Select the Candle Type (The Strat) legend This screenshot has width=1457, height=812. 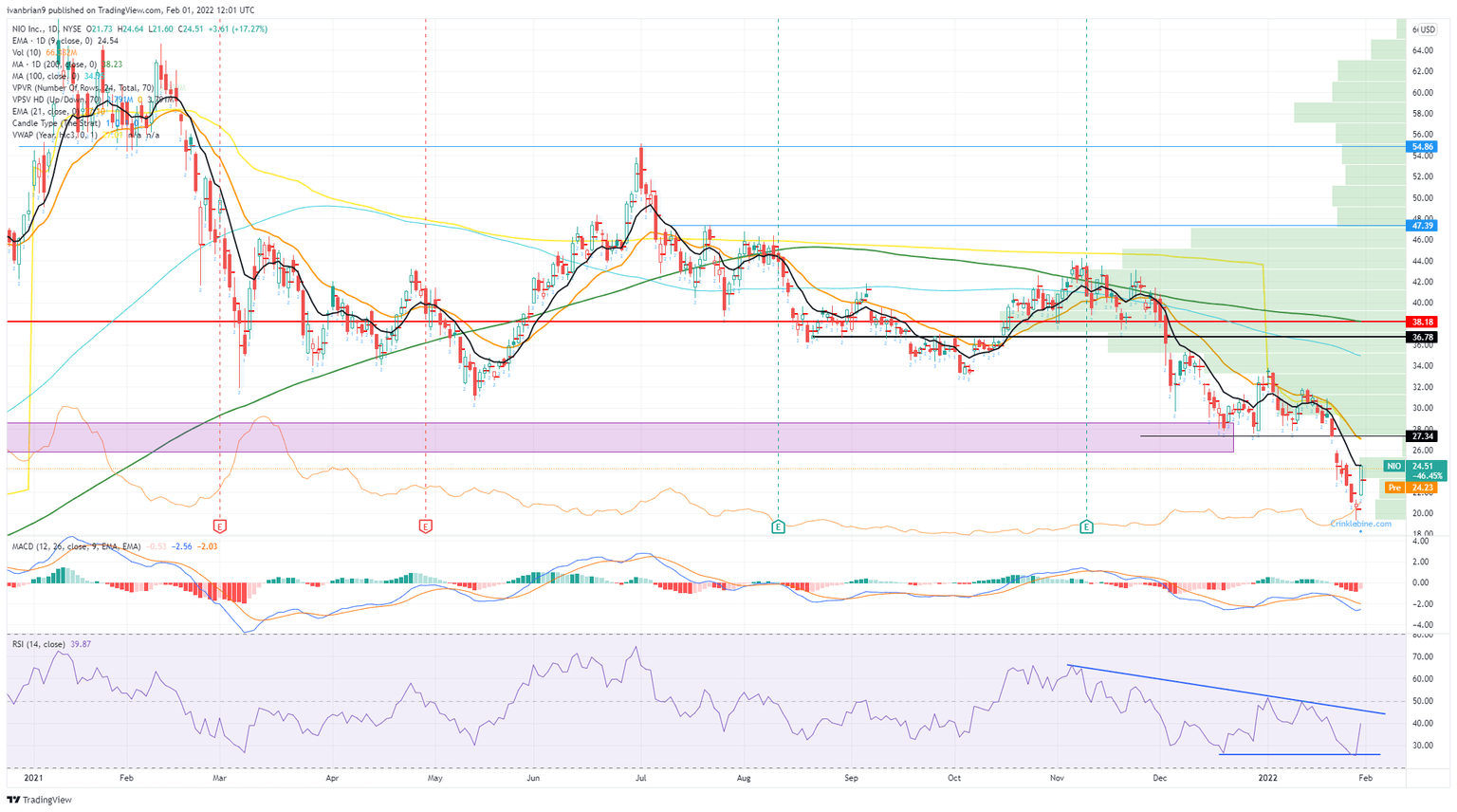click(x=56, y=122)
